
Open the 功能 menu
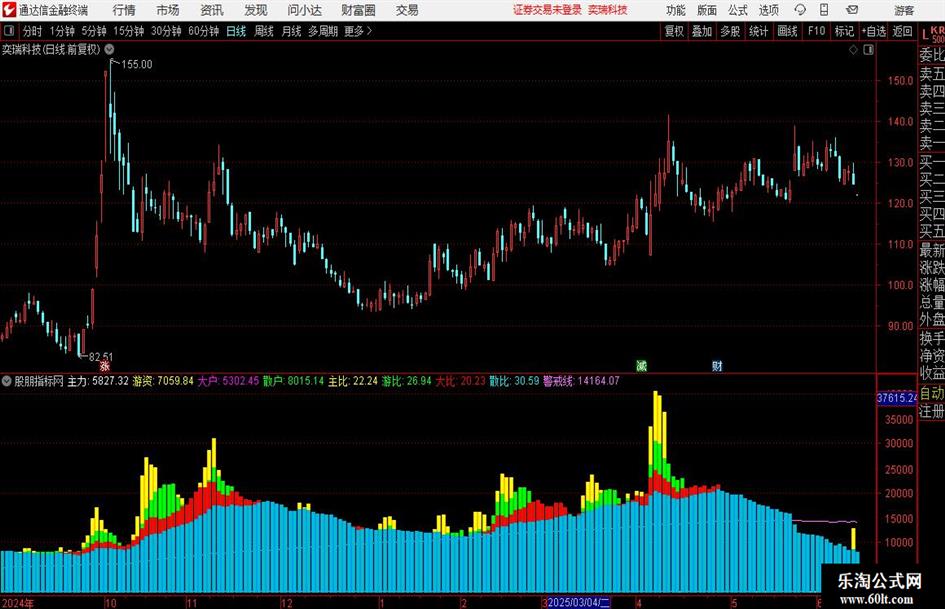tap(676, 10)
